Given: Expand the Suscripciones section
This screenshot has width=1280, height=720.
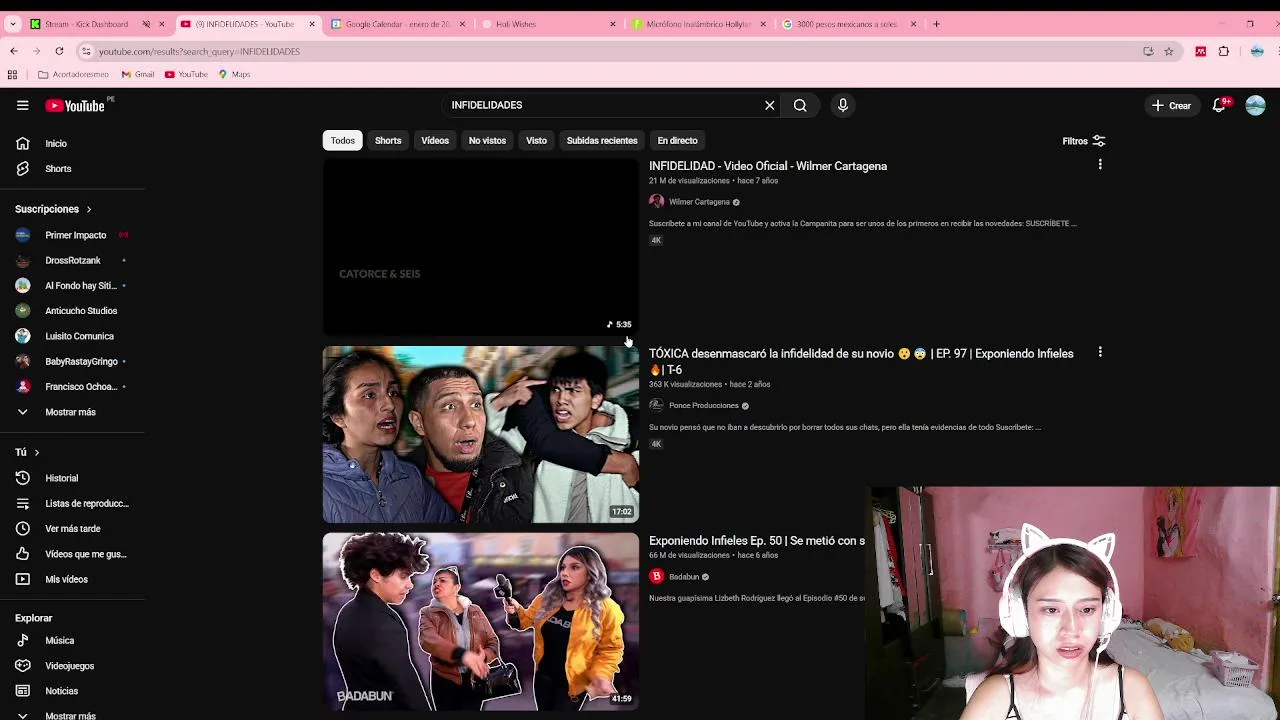Looking at the screenshot, I should [53, 209].
